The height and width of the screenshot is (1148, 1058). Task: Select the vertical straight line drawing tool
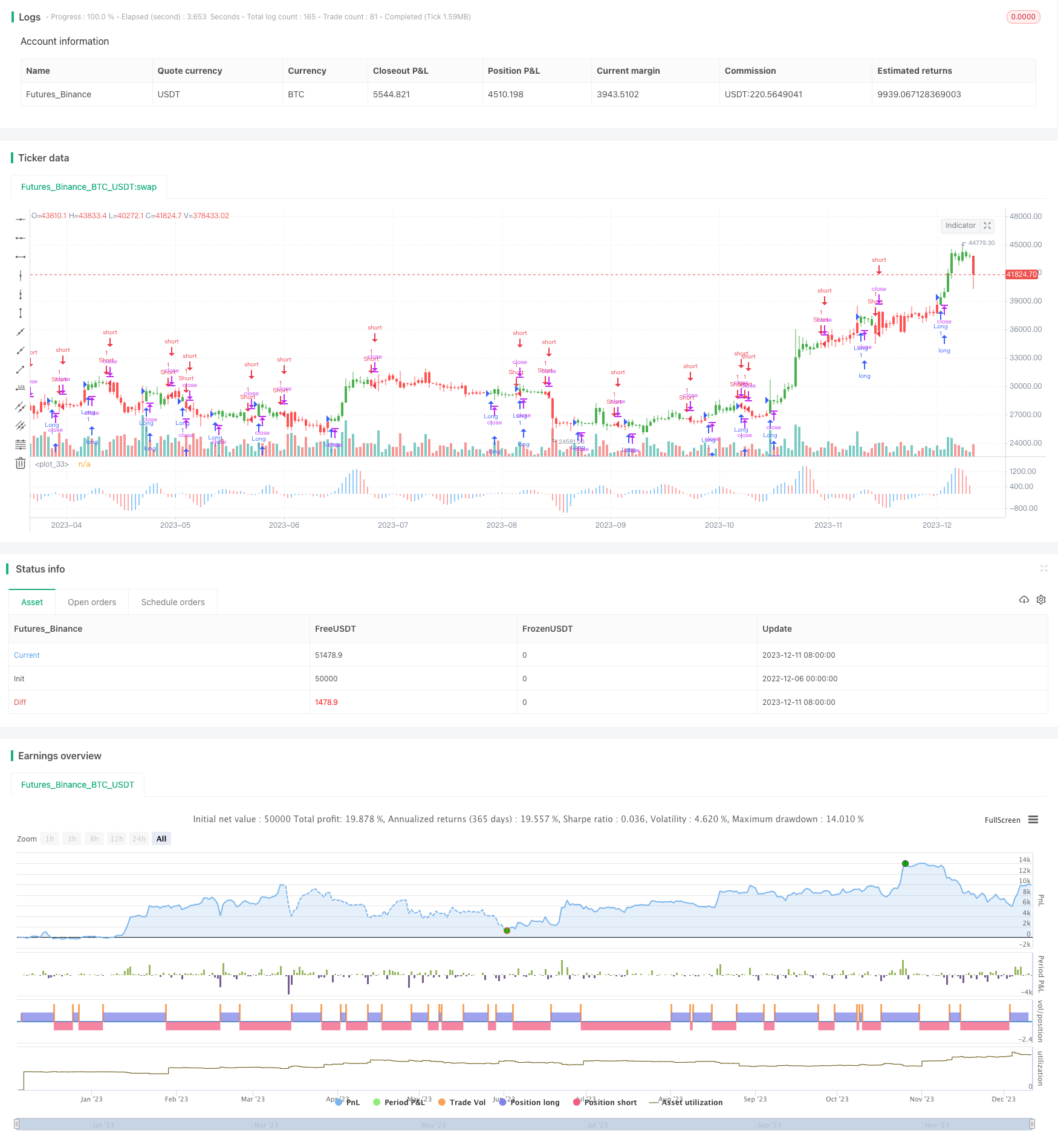click(x=21, y=276)
